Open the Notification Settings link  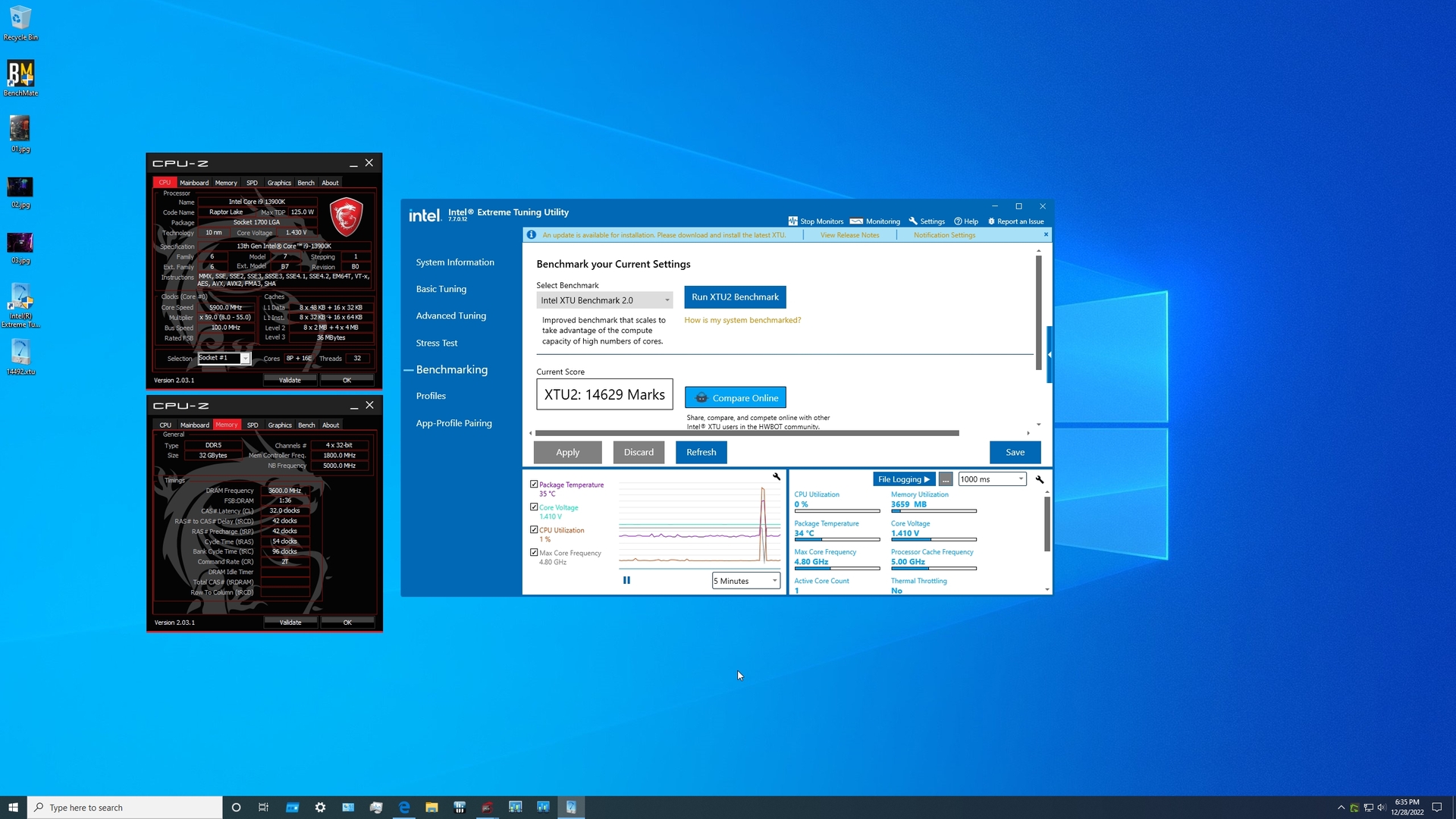(x=944, y=235)
